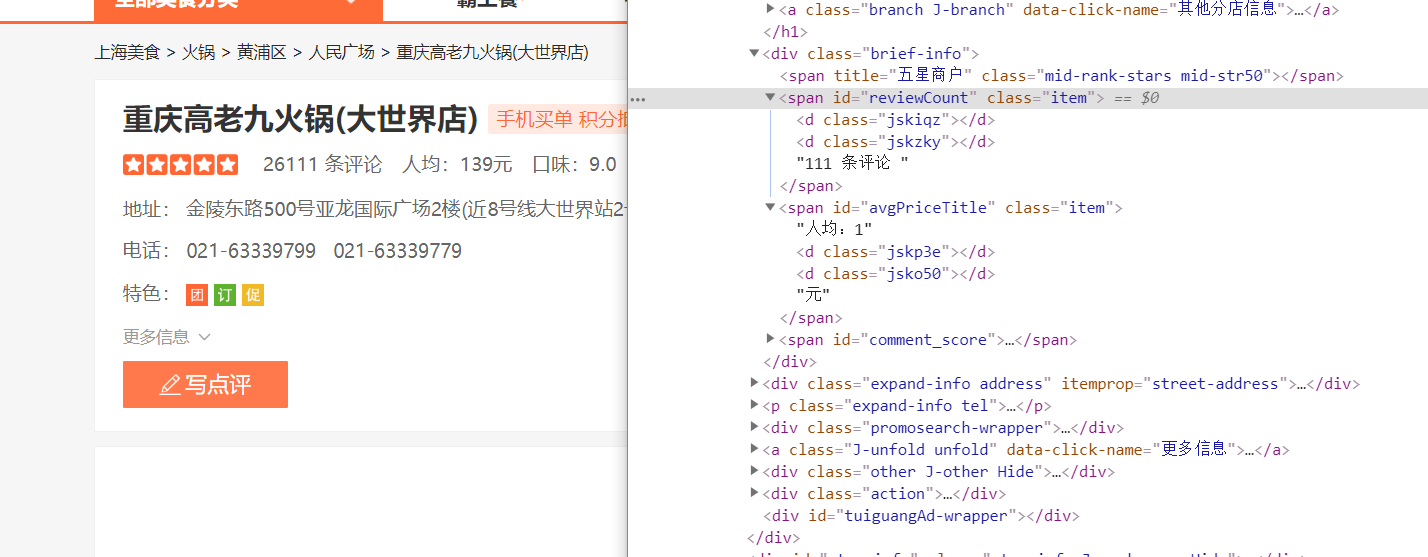The image size is (1428, 557).
Task: Open the 火锅 breadcrumb link
Action: tap(198, 52)
